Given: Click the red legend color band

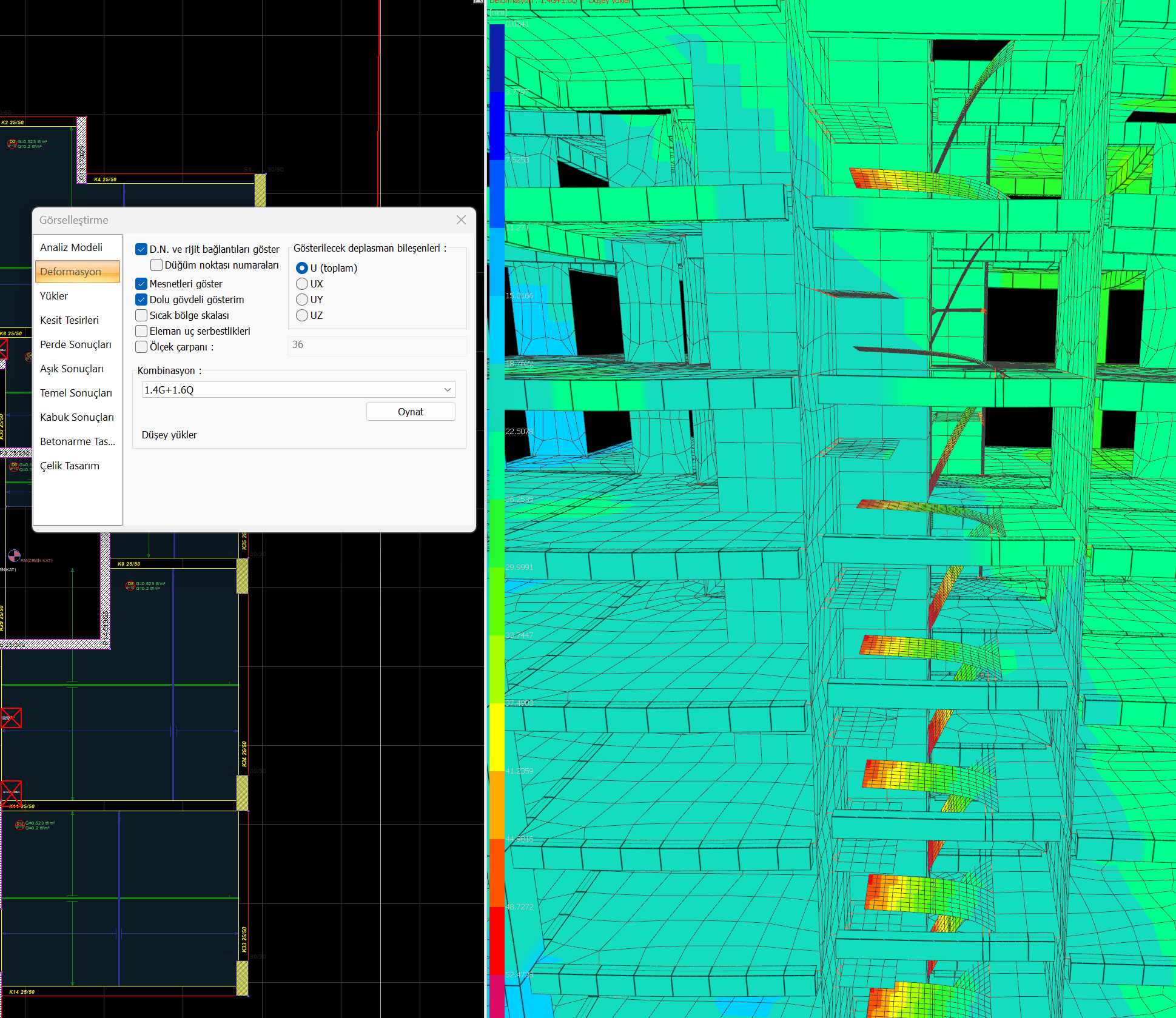Looking at the screenshot, I should coord(497,940).
